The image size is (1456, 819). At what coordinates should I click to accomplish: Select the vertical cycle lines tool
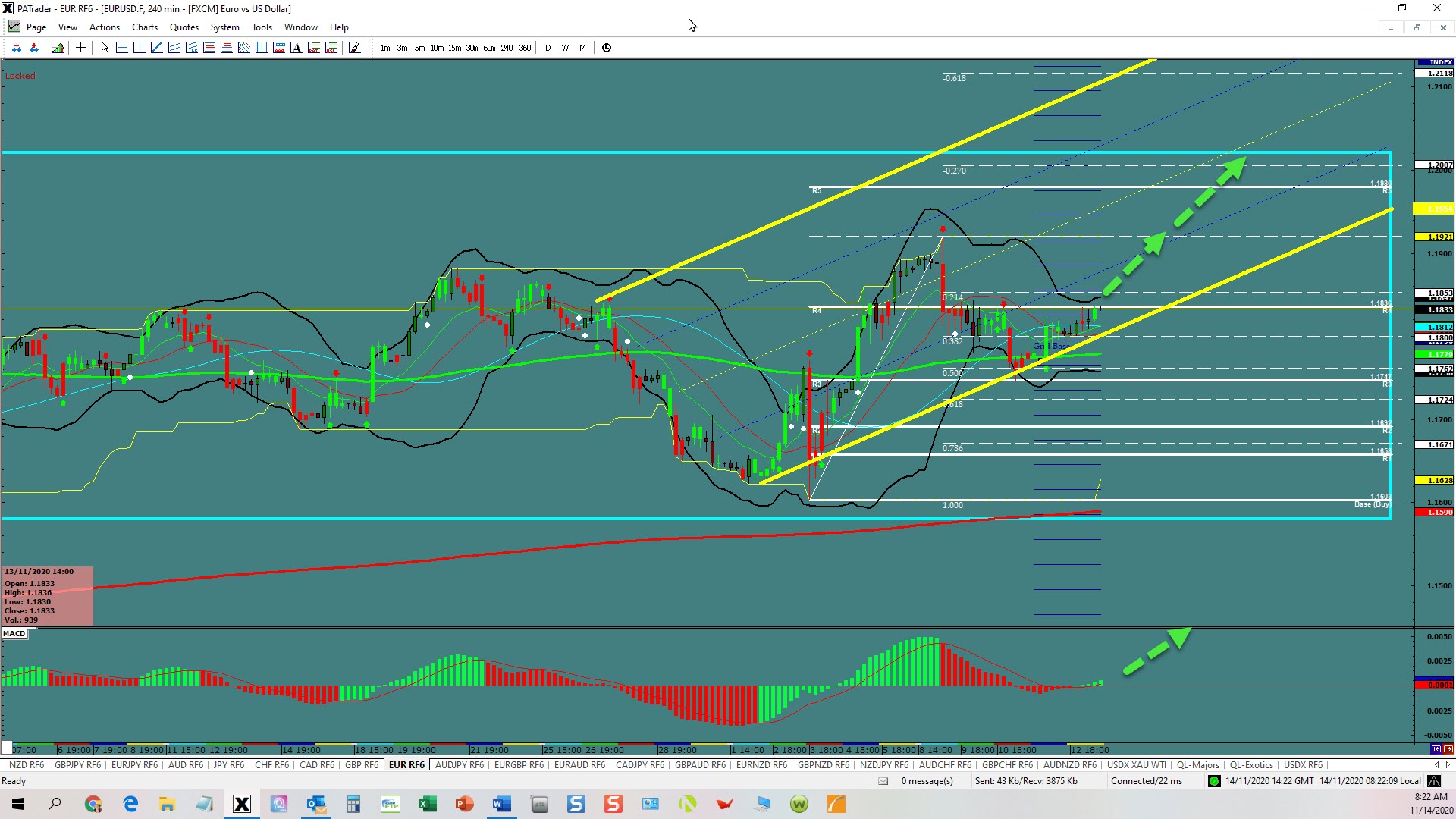(x=261, y=48)
